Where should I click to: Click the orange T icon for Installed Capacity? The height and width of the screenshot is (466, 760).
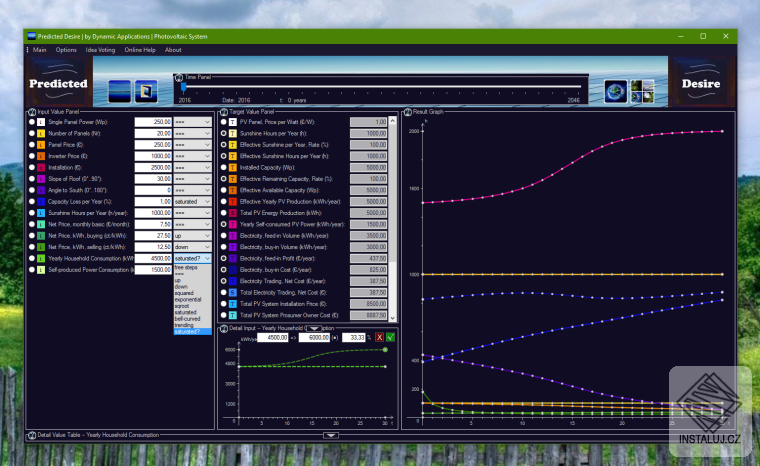(233, 167)
